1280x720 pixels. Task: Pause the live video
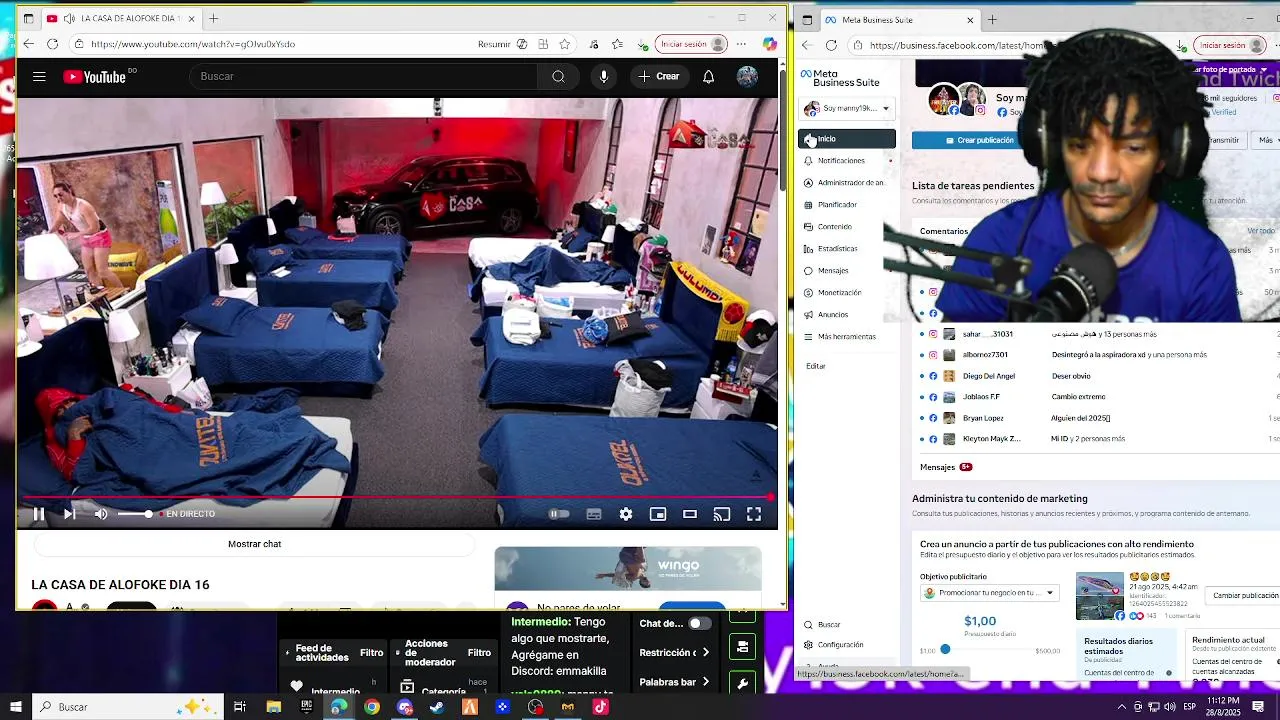(x=39, y=514)
